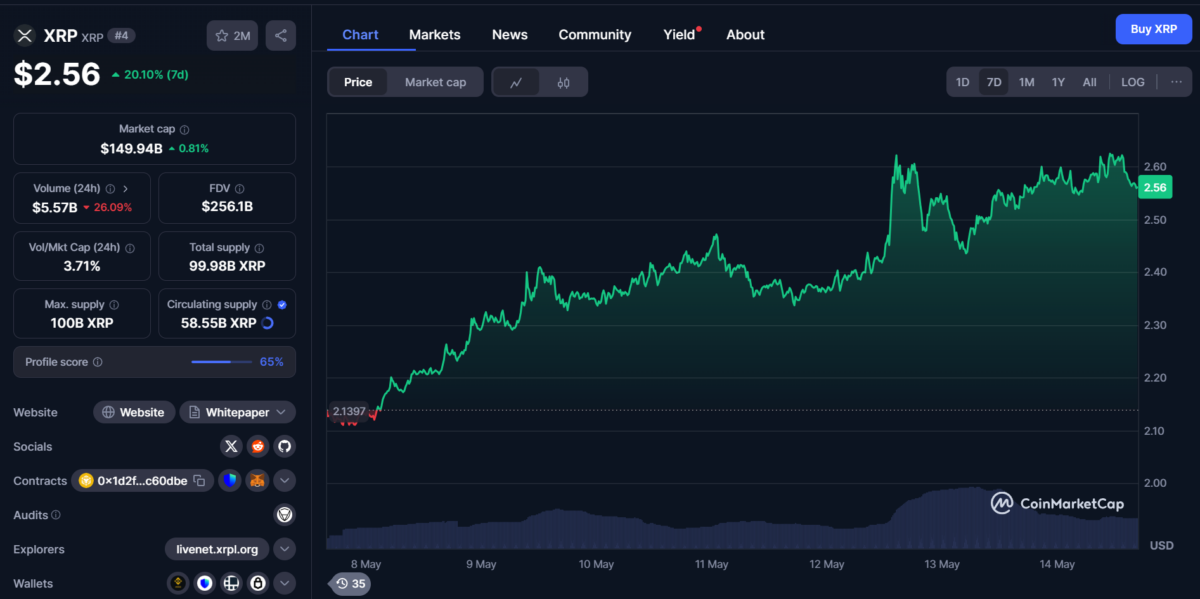Open the padlock wallet icon in Wallets

click(257, 583)
